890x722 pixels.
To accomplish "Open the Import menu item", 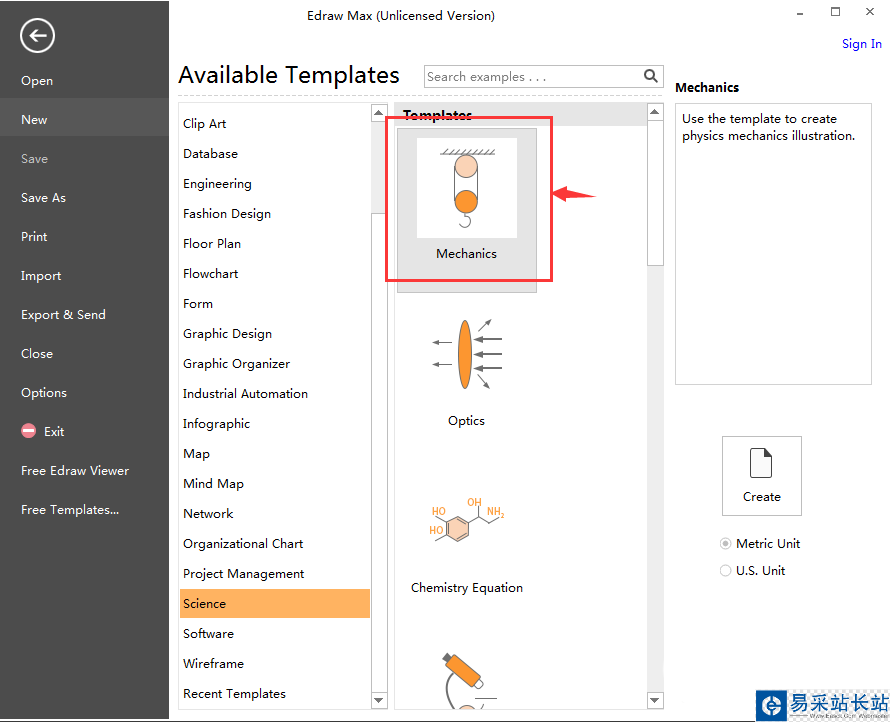I will pos(41,276).
